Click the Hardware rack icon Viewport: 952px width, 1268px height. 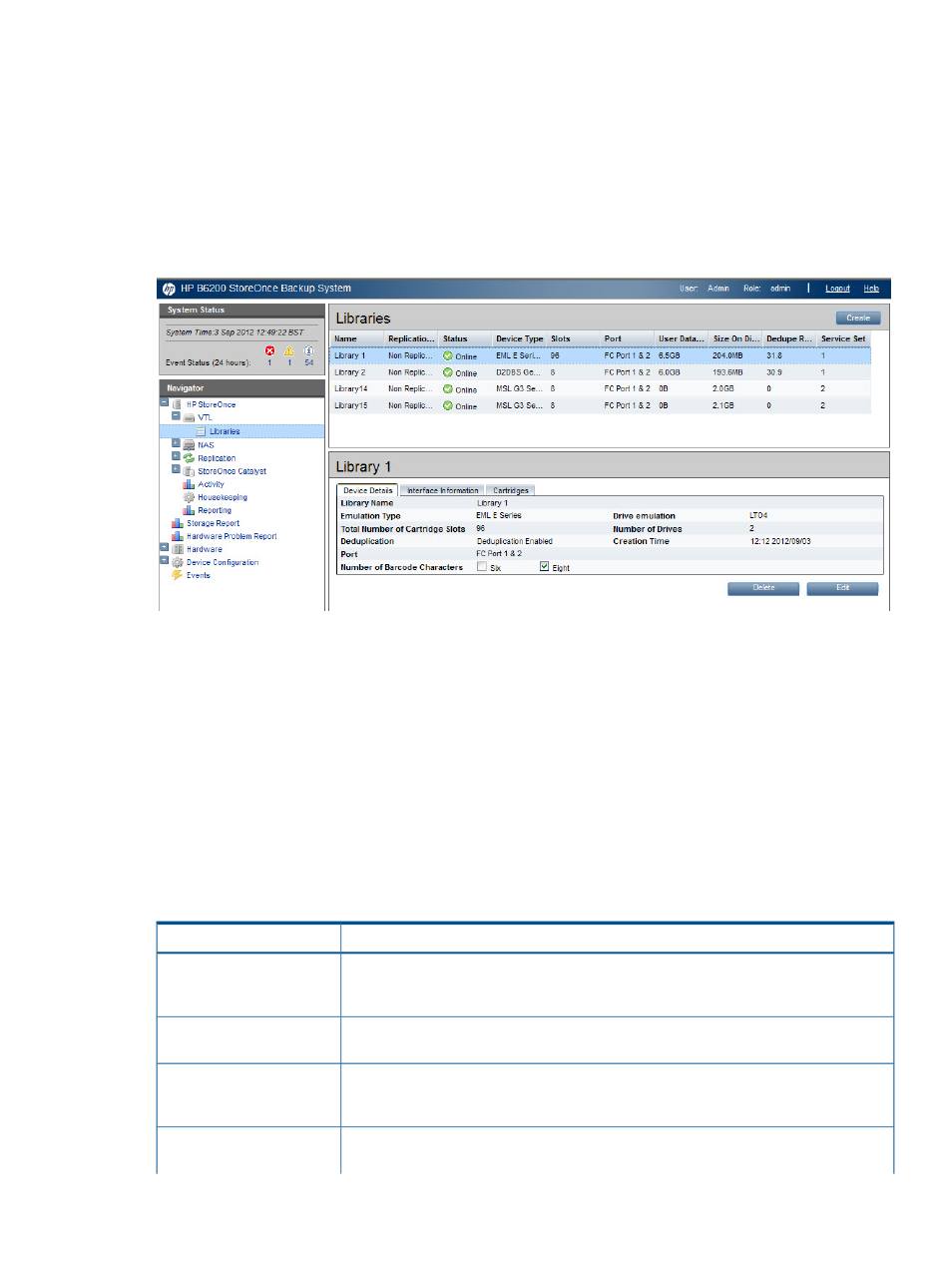(178, 549)
